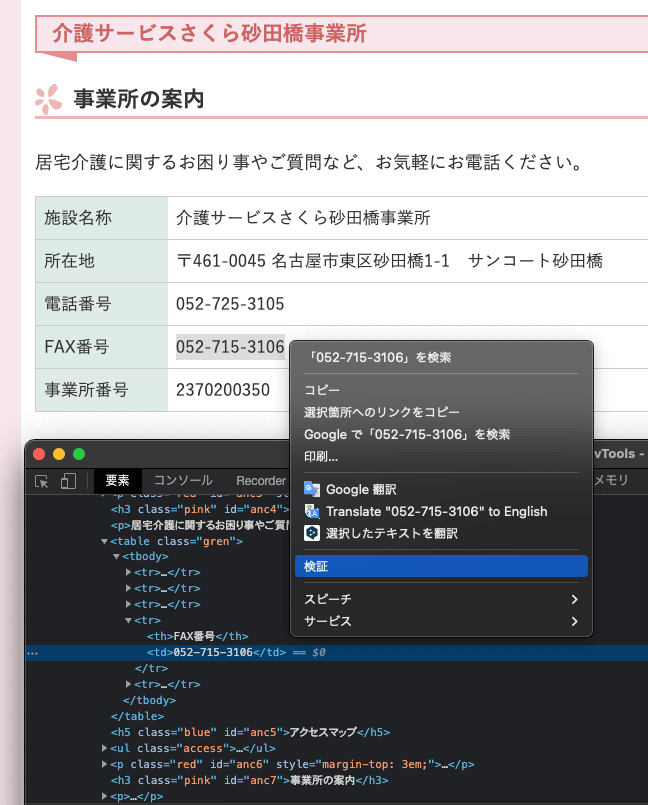The image size is (648, 805).
Task: Activate the element picker (inspect) icon
Action: [x=42, y=481]
